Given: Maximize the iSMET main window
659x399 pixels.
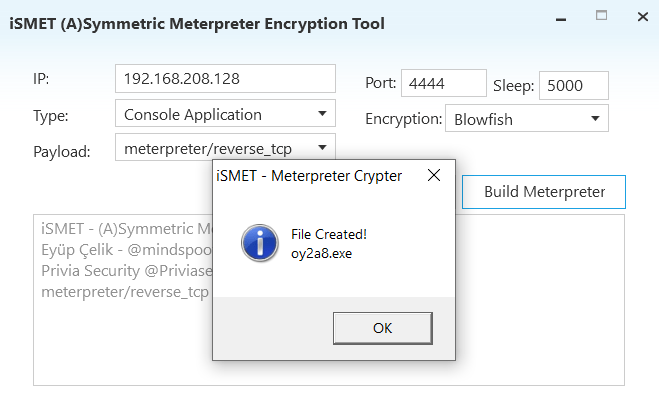Looking at the screenshot, I should 601,16.
